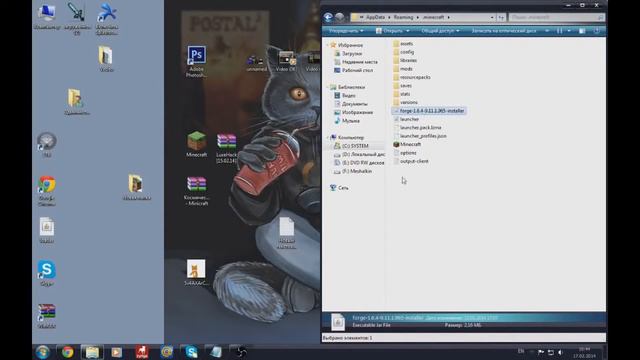Select Компьютер in the navigation pane
This screenshot has height=360, width=640.
(x=351, y=138)
